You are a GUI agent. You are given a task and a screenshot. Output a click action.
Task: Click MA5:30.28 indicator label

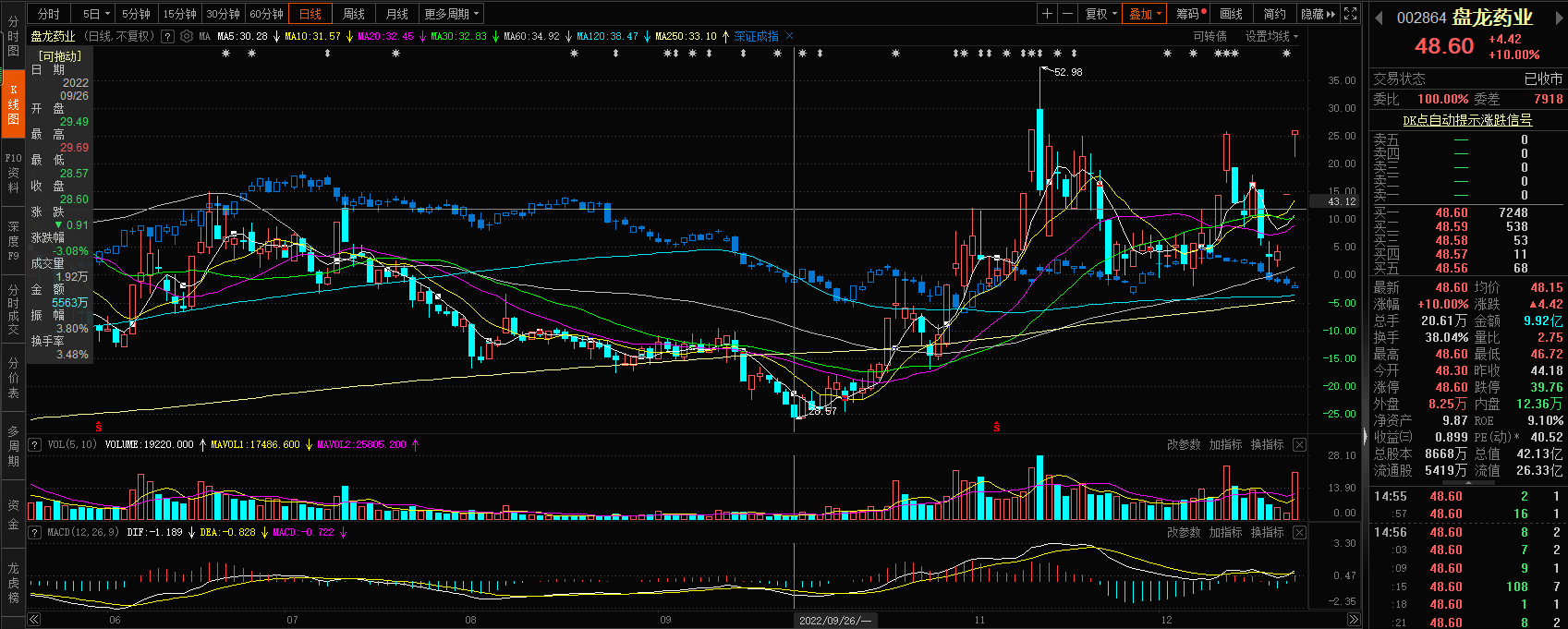click(x=242, y=37)
